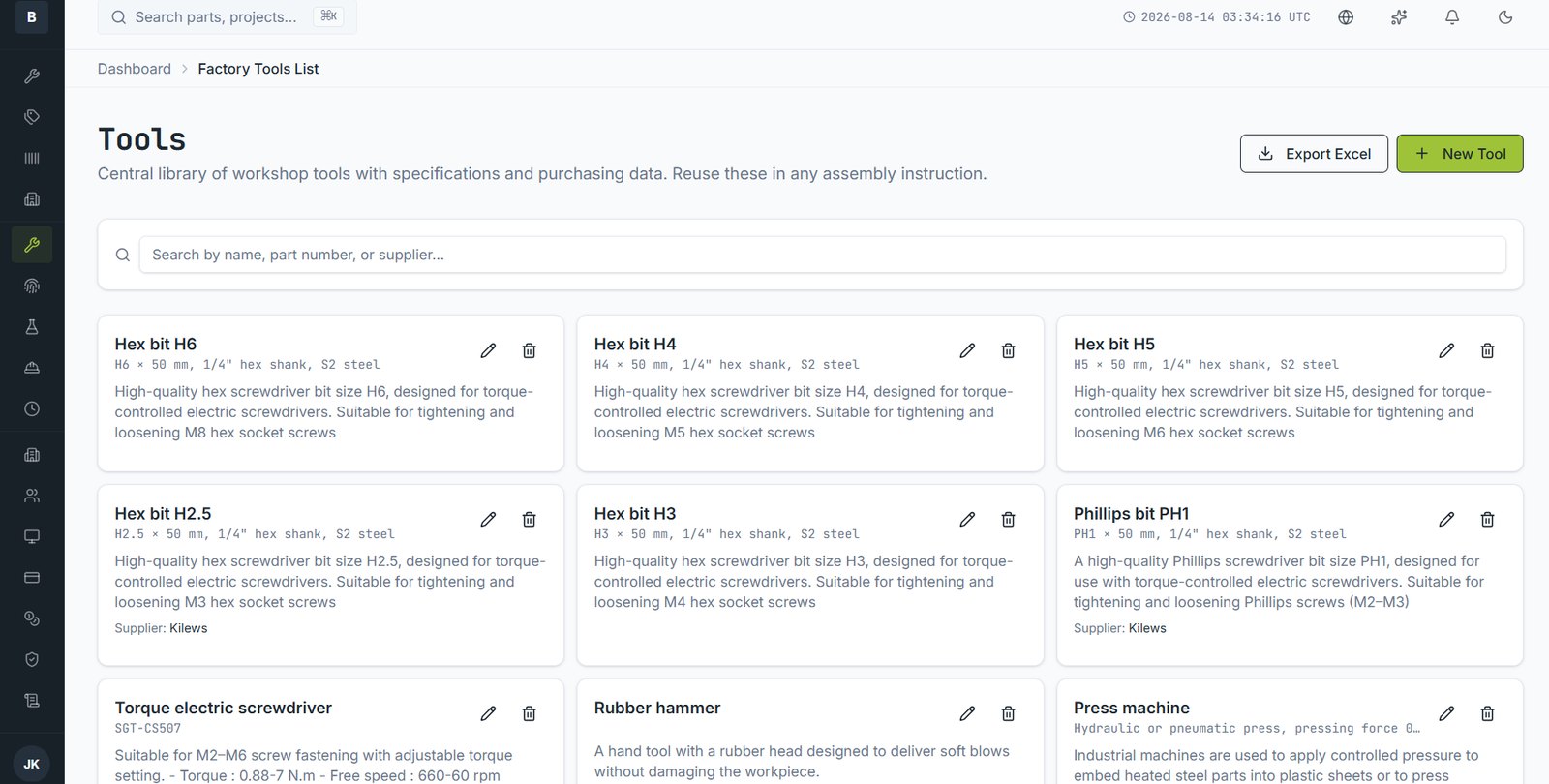Click the B logo in the sidebar

pos(32,16)
